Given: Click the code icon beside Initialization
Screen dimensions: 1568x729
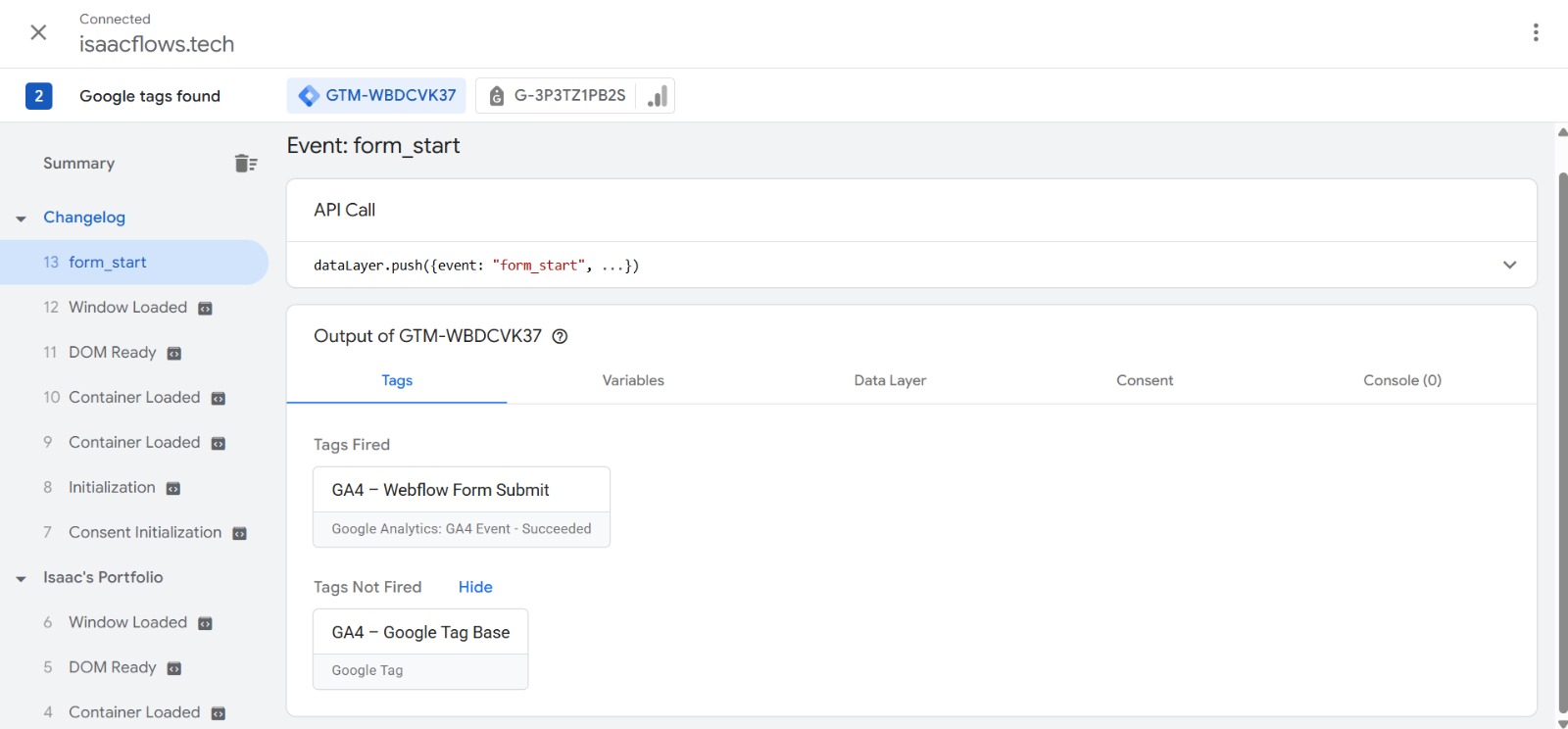Looking at the screenshot, I should pos(173,489).
